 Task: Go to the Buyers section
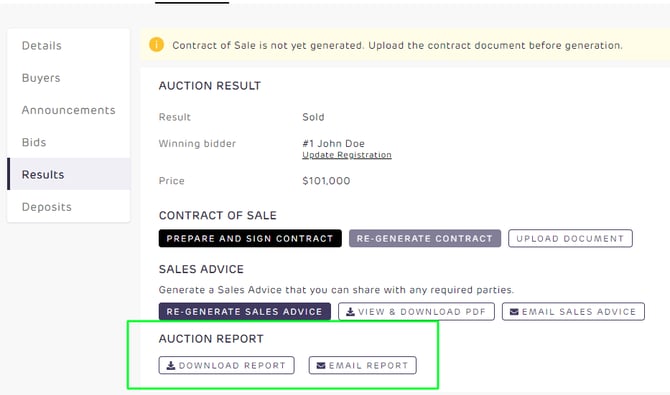[x=68, y=78]
